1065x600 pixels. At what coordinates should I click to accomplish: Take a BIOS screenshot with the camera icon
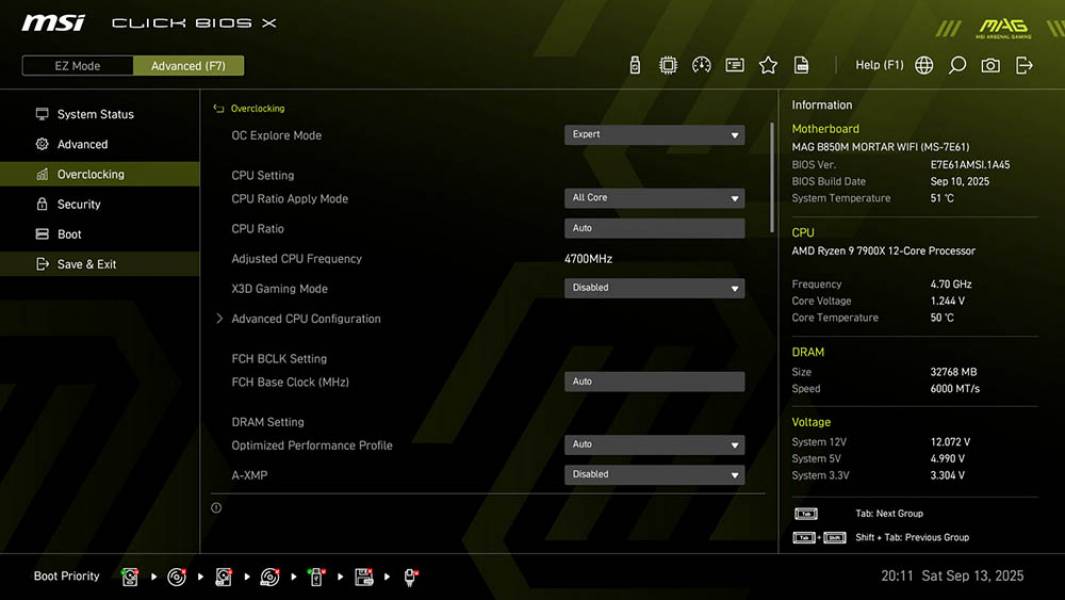pyautogui.click(x=991, y=64)
